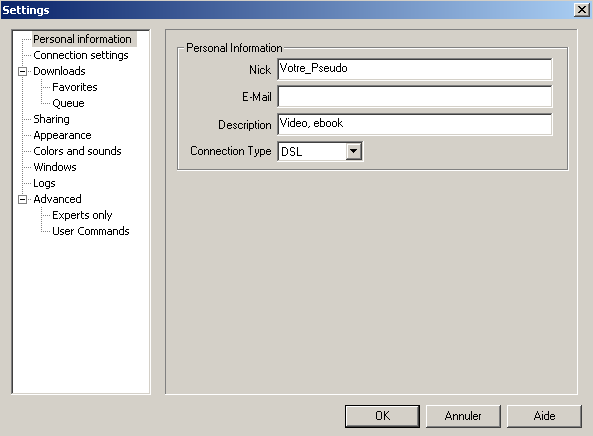Select Experts only under Advanced
The image size is (593, 436).
82,215
